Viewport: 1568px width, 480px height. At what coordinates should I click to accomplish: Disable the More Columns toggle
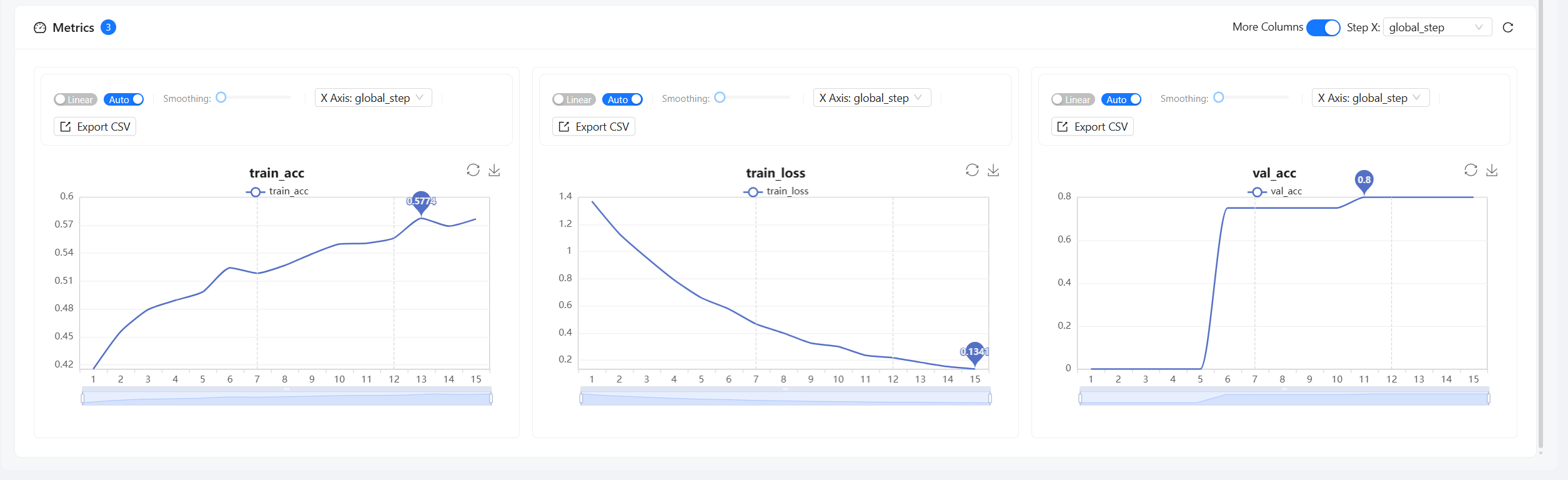pyautogui.click(x=1323, y=27)
